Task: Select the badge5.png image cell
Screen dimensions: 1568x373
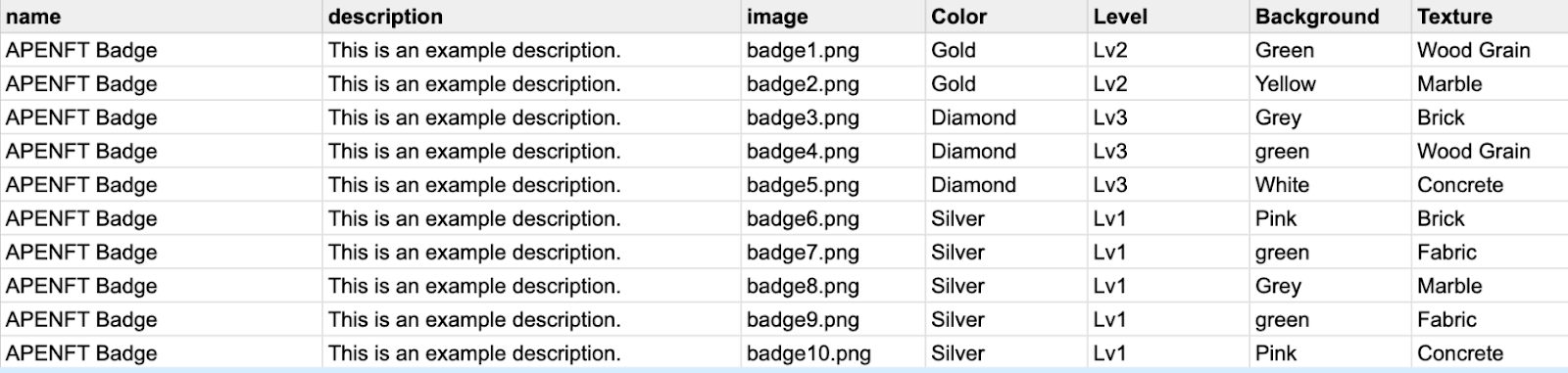Action: pyautogui.click(x=833, y=185)
